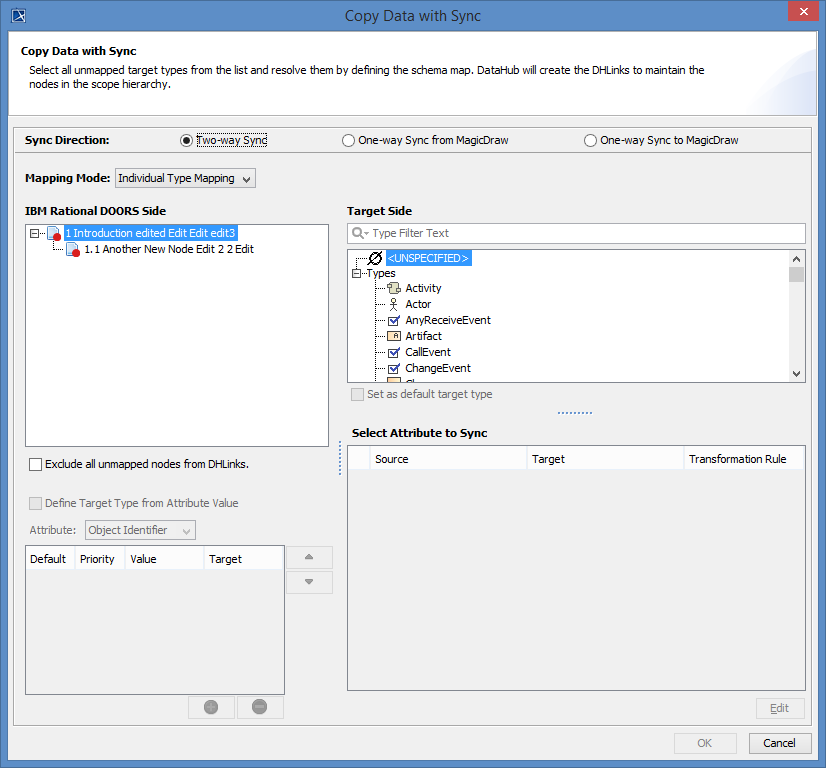This screenshot has width=826, height=768.
Task: Open the Mapping Mode dropdown
Action: coord(185,179)
